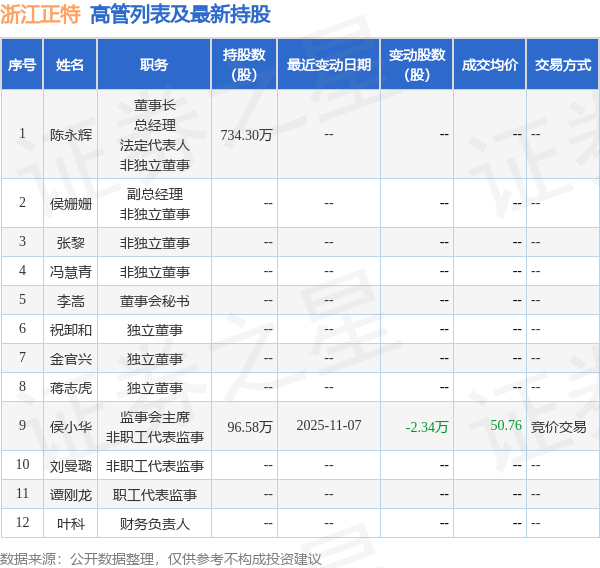Click the 96.58万 shareholding value
600x568 pixels.
tap(249, 426)
